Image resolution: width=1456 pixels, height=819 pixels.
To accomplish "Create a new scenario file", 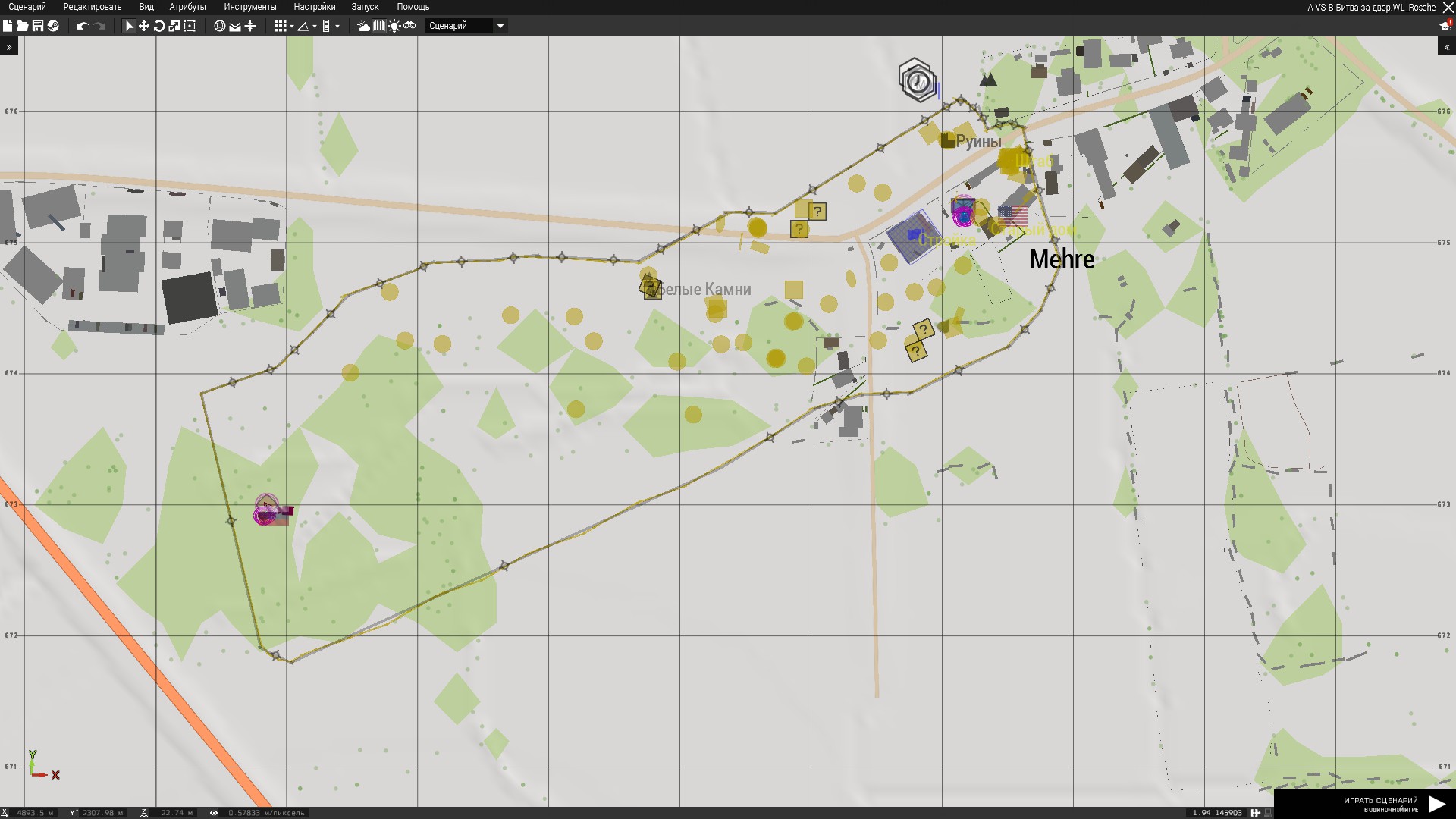I will point(8,26).
